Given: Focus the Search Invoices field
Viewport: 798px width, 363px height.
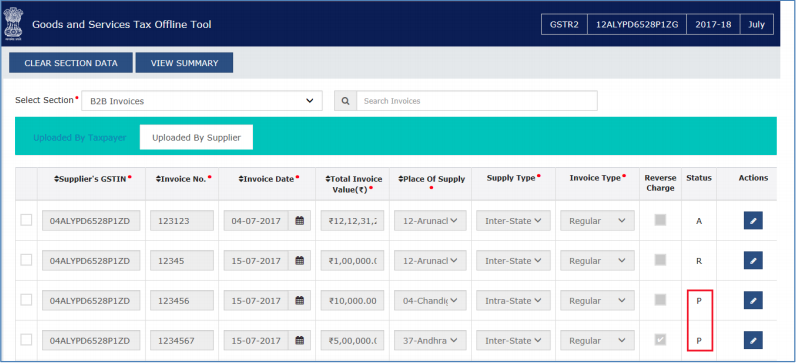Looking at the screenshot, I should [477, 101].
